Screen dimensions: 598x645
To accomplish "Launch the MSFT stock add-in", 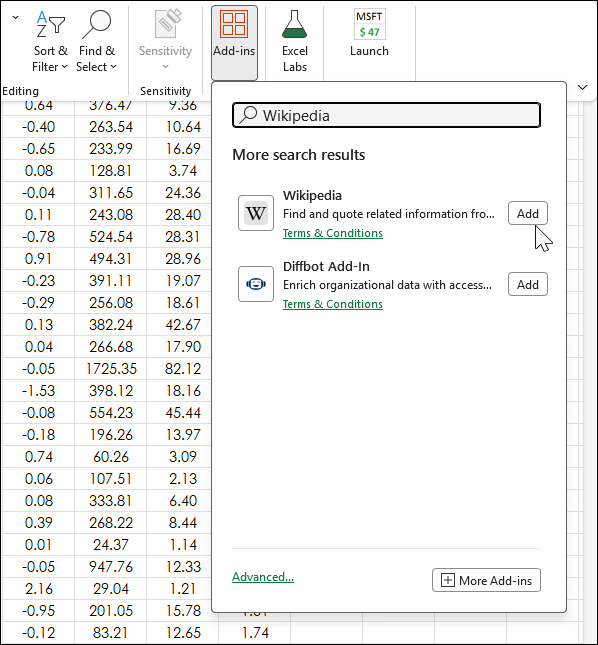I will (x=369, y=34).
